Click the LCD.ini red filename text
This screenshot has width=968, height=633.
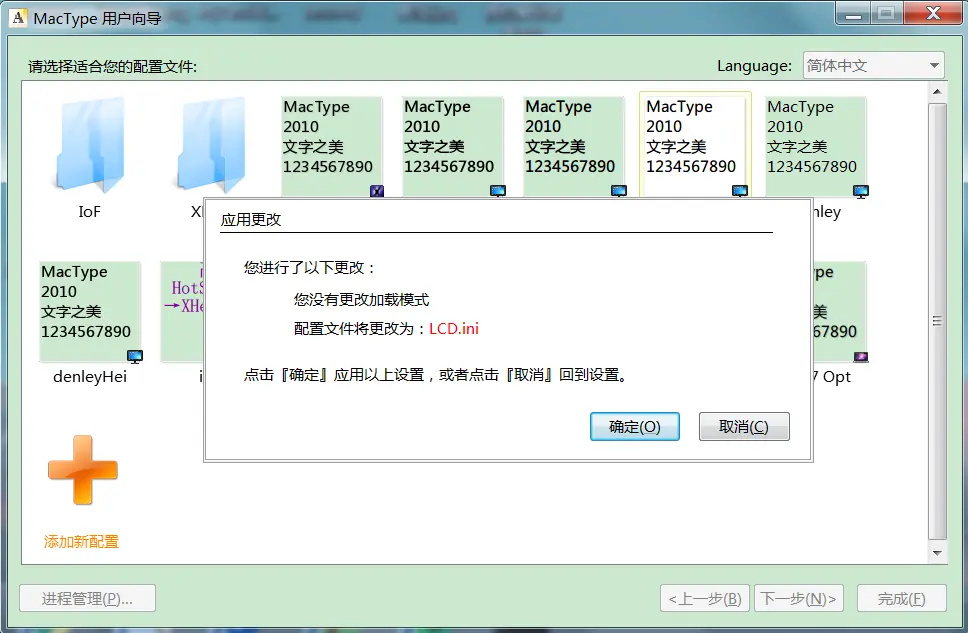[x=454, y=329]
